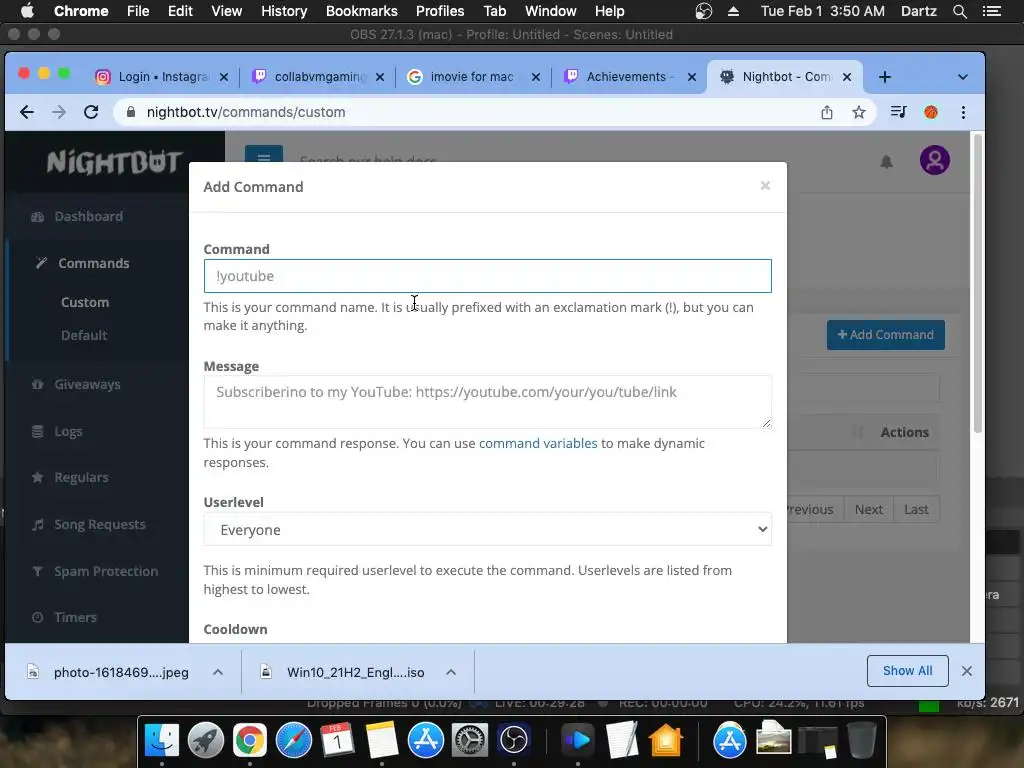Click the Command name input field
This screenshot has width=1024, height=768.
click(x=487, y=276)
